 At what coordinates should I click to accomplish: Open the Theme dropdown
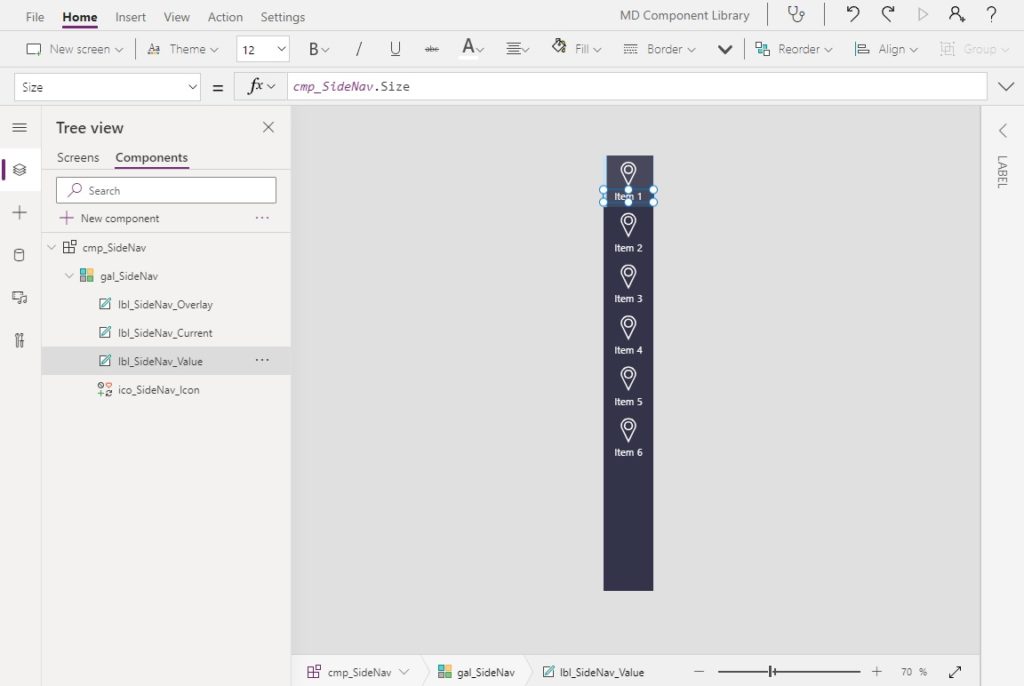click(184, 48)
